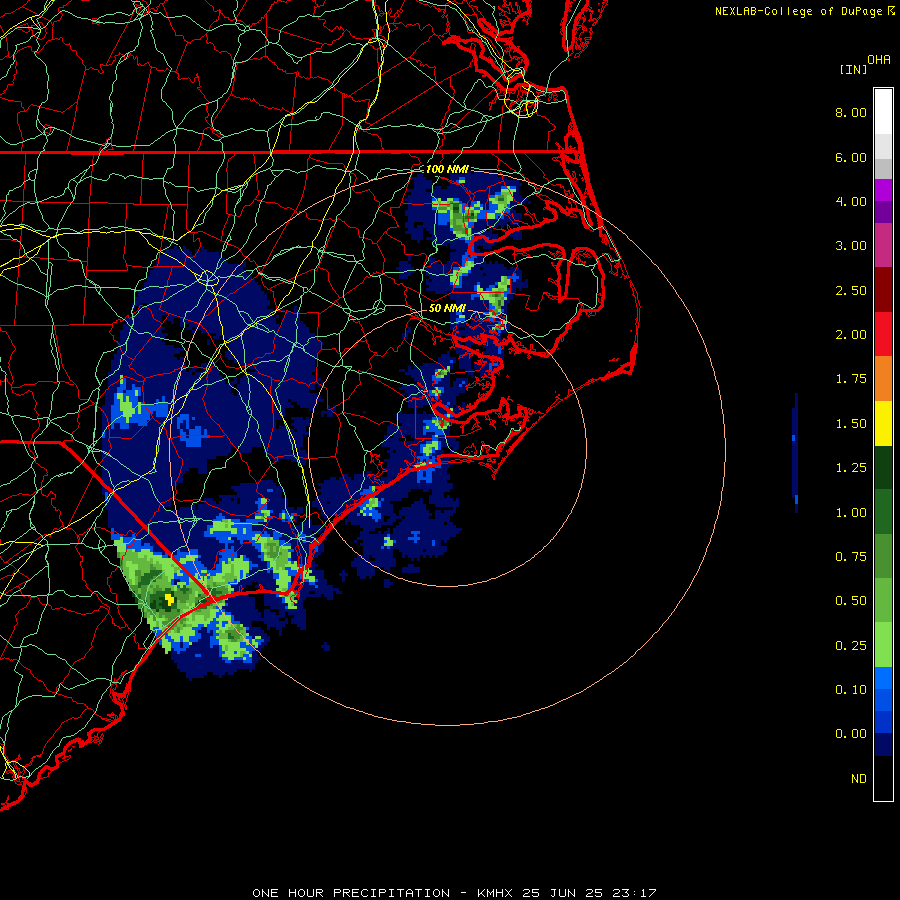Image resolution: width=900 pixels, height=900 pixels.
Task: Click the yellow 1.50-inch precipitation maximum pixel
Action: (169, 599)
